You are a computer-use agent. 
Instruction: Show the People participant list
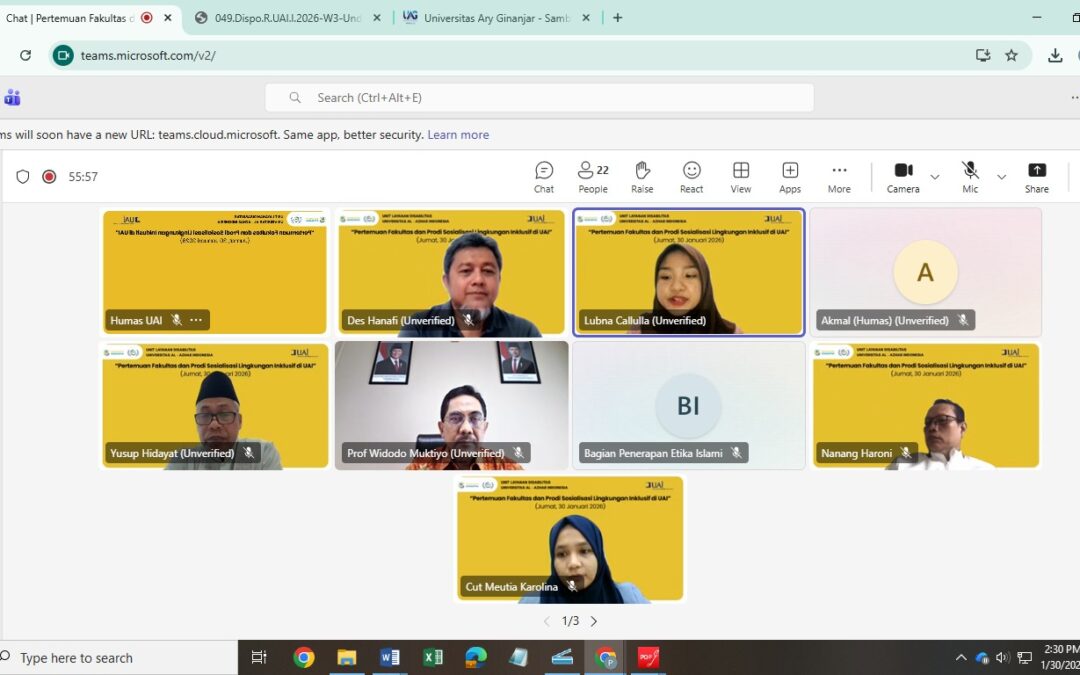tap(592, 176)
